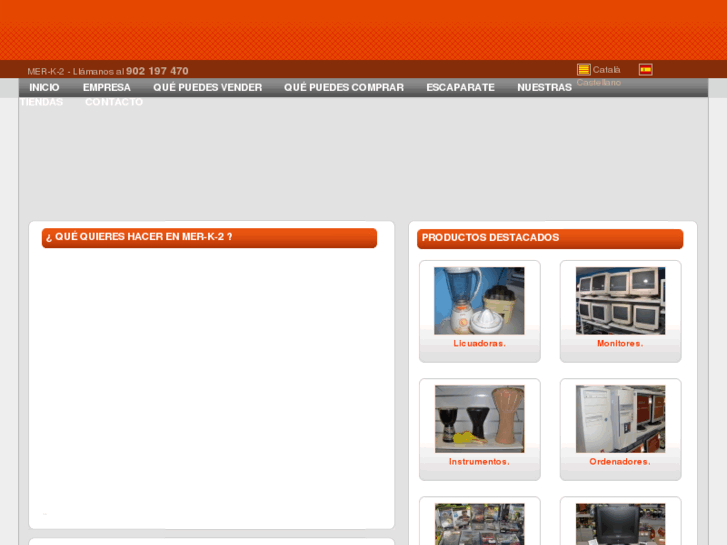
Task: Follow the Instrumentos link
Action: 479,462
